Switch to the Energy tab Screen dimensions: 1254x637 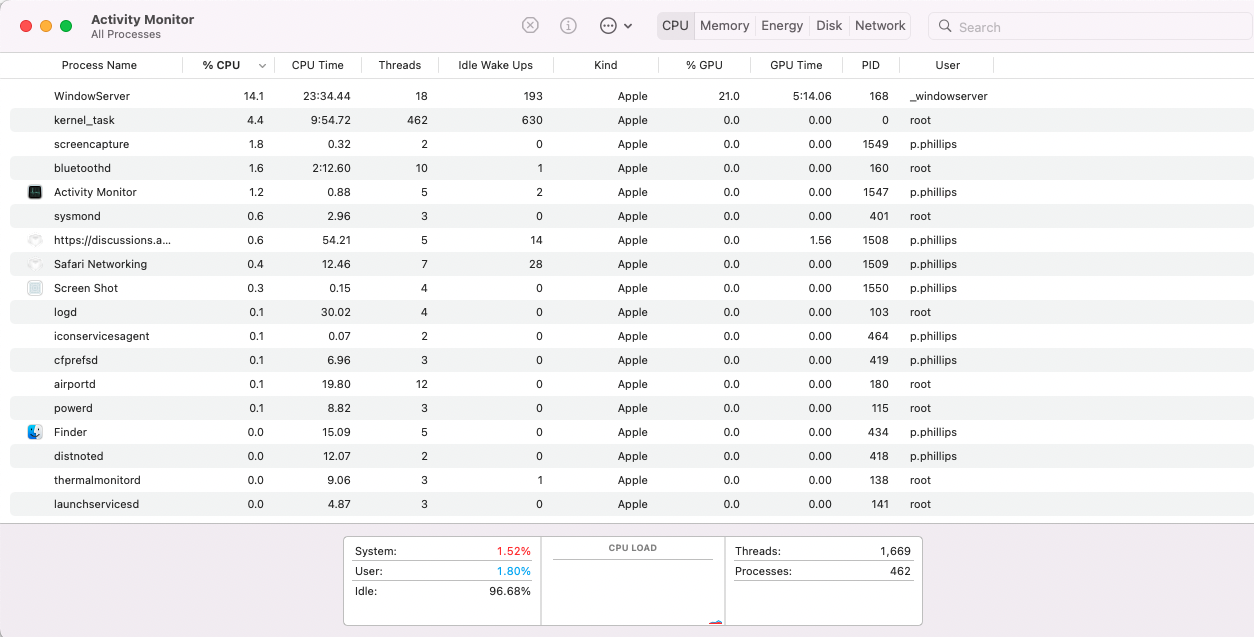782,26
